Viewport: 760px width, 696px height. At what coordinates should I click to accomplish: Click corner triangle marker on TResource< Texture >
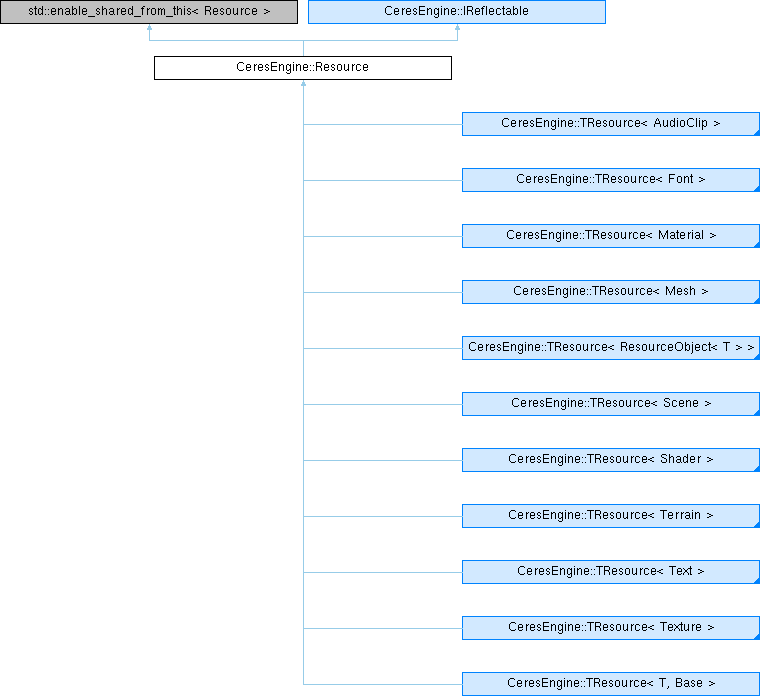click(x=756, y=637)
